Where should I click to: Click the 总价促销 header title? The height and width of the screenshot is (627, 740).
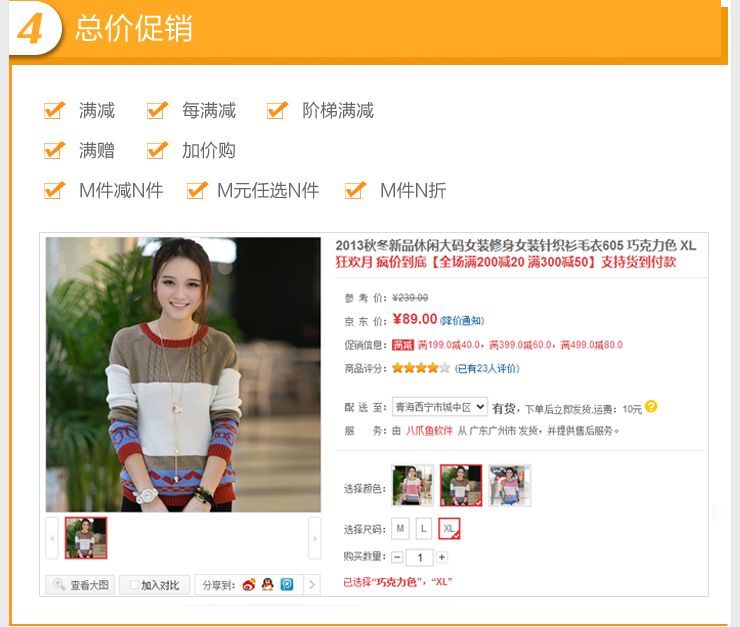[x=134, y=28]
